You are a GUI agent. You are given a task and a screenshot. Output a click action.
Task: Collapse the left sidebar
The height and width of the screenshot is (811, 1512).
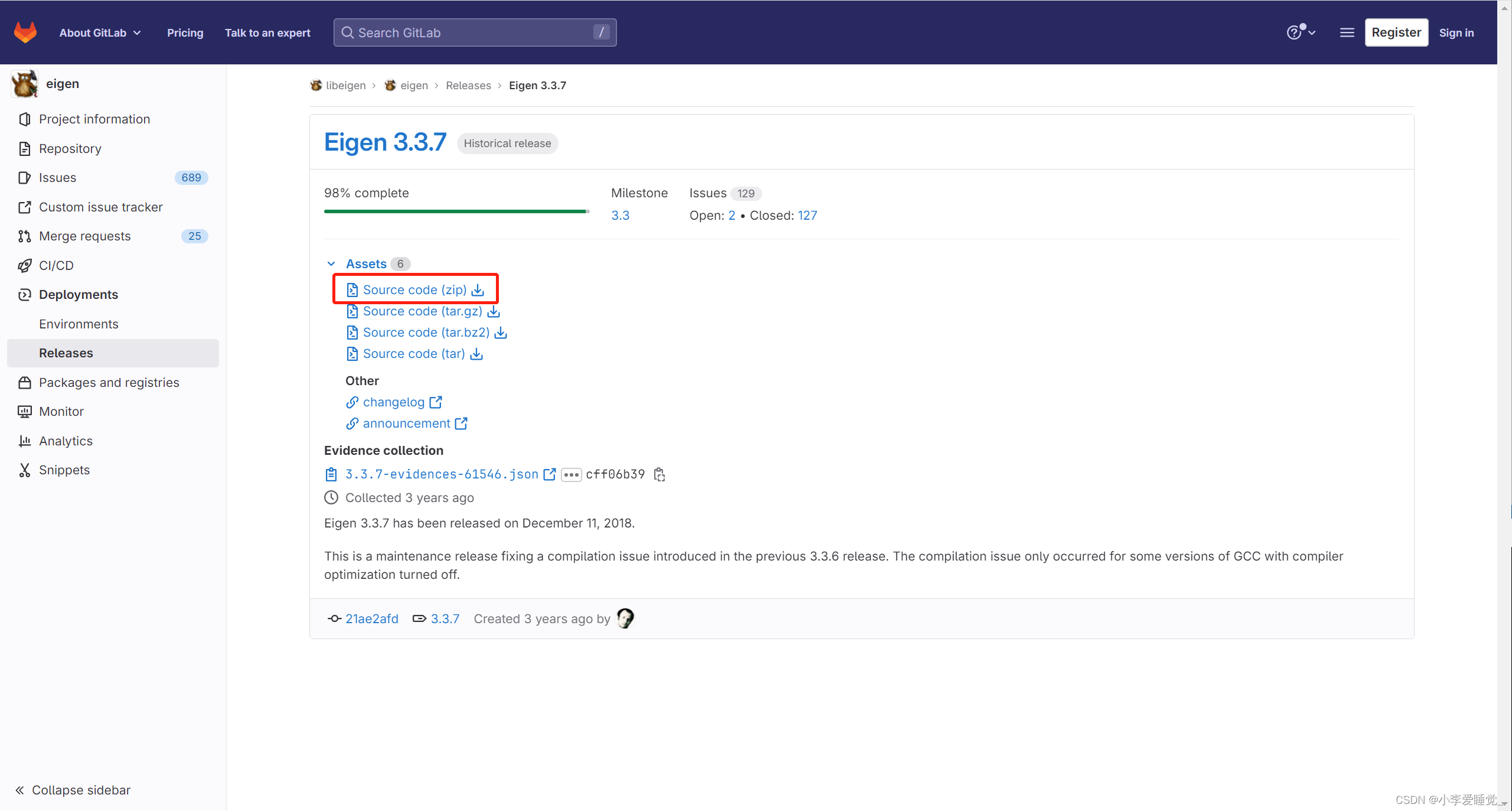tap(73, 790)
